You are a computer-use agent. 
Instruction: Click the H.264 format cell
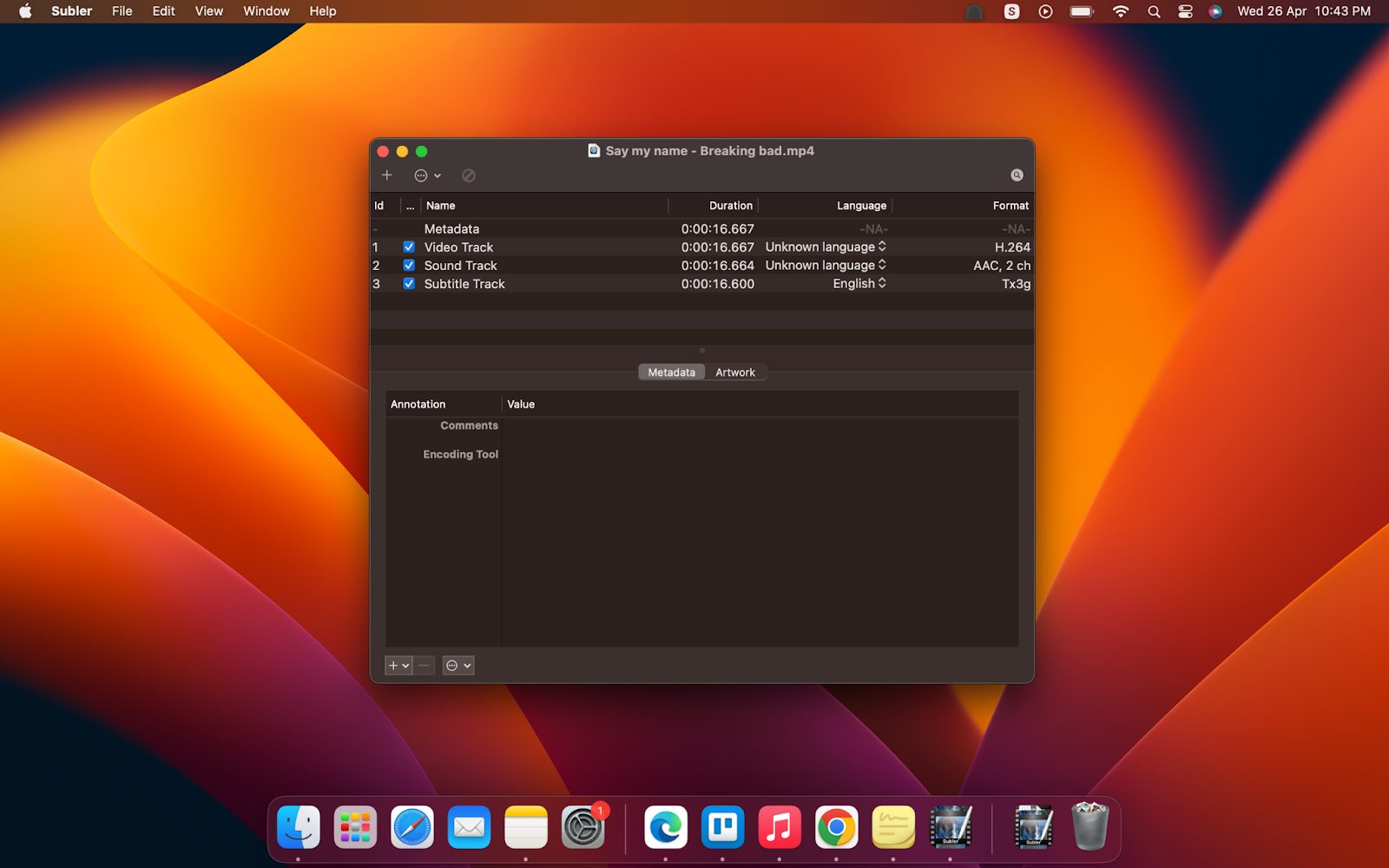[1012, 247]
